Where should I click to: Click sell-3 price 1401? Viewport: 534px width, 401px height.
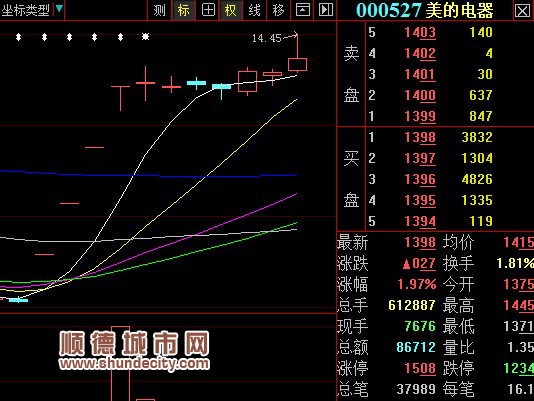click(x=420, y=74)
